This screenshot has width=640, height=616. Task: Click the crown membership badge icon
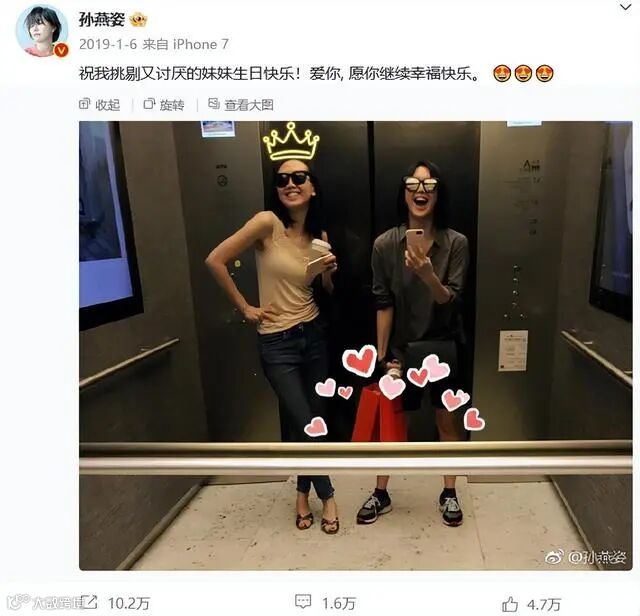[x=138, y=20]
